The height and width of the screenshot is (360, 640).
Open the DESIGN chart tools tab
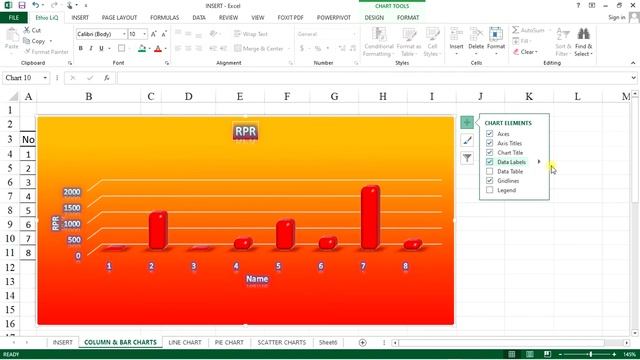tap(374, 18)
